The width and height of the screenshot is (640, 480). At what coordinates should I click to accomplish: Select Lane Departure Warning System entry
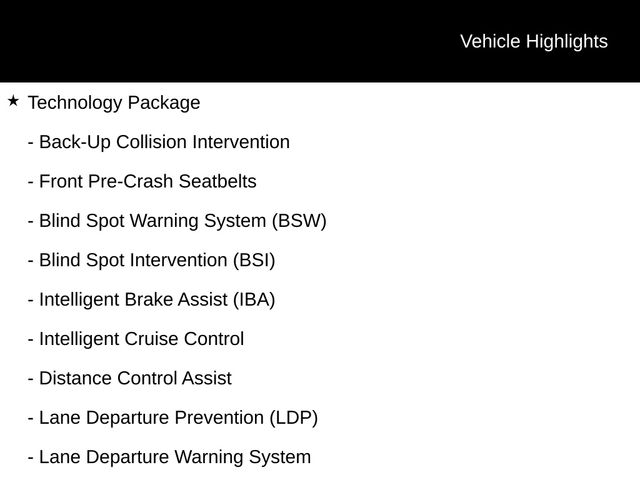pyautogui.click(x=169, y=457)
